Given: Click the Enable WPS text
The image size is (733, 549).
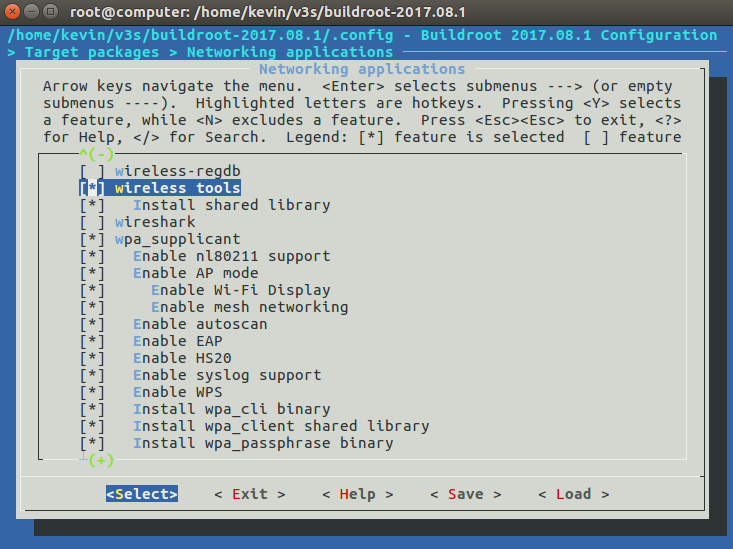Looking at the screenshot, I should (178, 392).
